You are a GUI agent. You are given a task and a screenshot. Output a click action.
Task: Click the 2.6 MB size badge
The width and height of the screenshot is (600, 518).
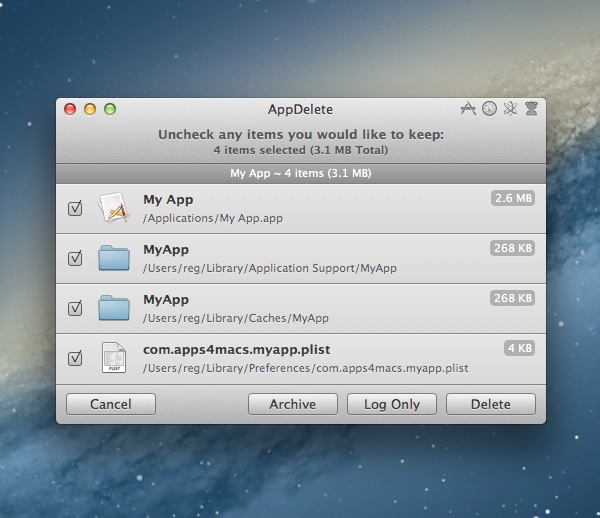pos(512,198)
